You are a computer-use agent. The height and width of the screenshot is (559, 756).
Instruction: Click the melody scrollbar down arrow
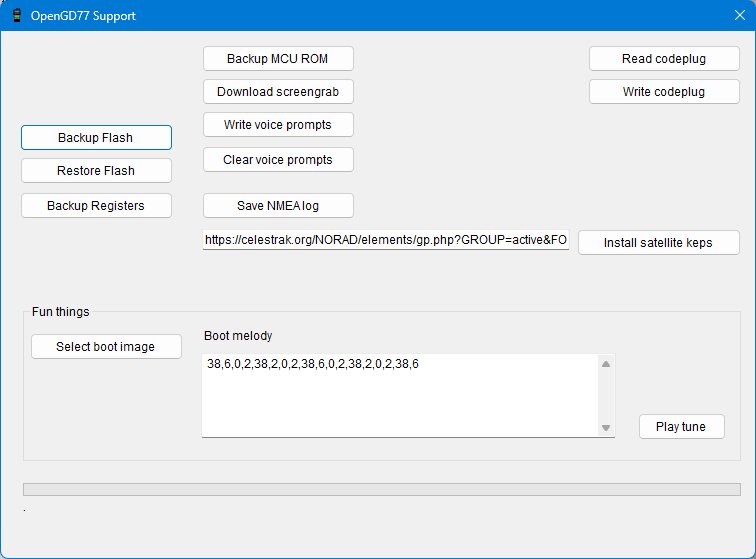point(606,428)
